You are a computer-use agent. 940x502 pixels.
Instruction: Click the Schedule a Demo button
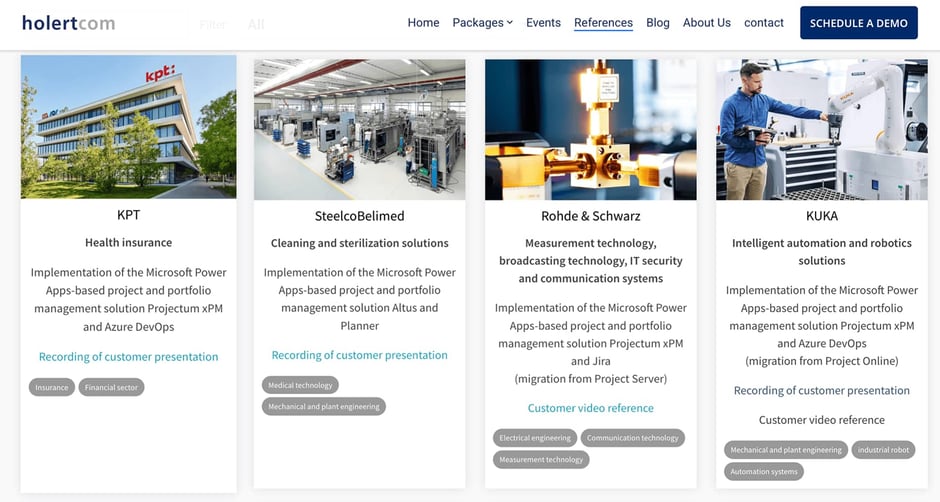click(x=858, y=23)
